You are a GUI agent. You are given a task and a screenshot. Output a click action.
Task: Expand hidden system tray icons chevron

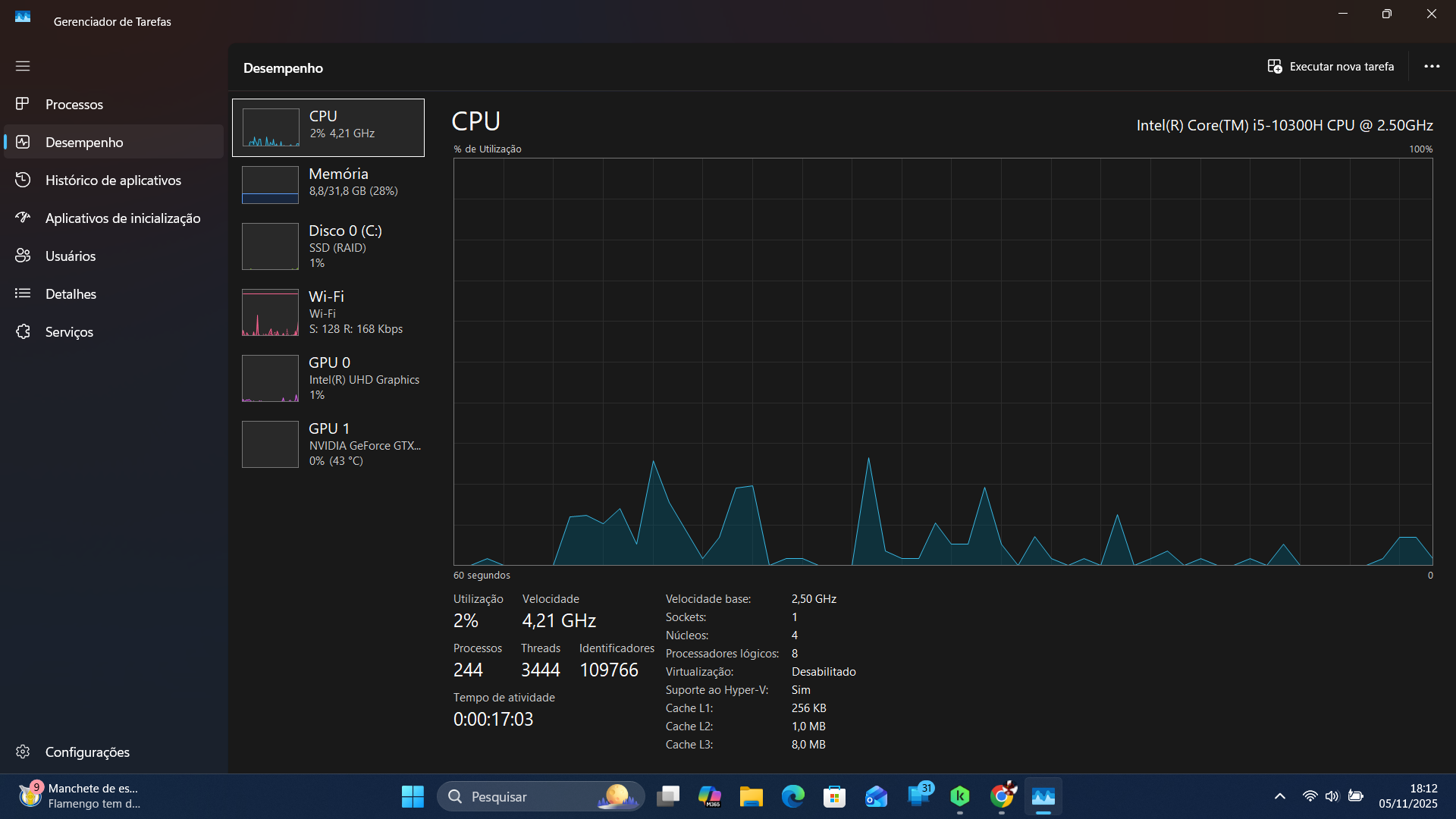tap(1280, 796)
